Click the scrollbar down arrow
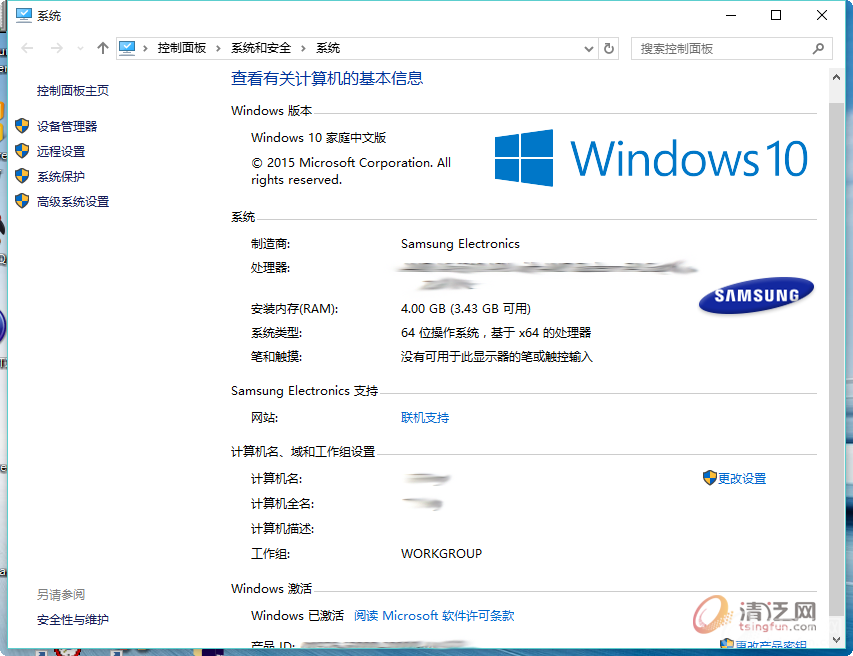The image size is (853, 656). coord(837,640)
